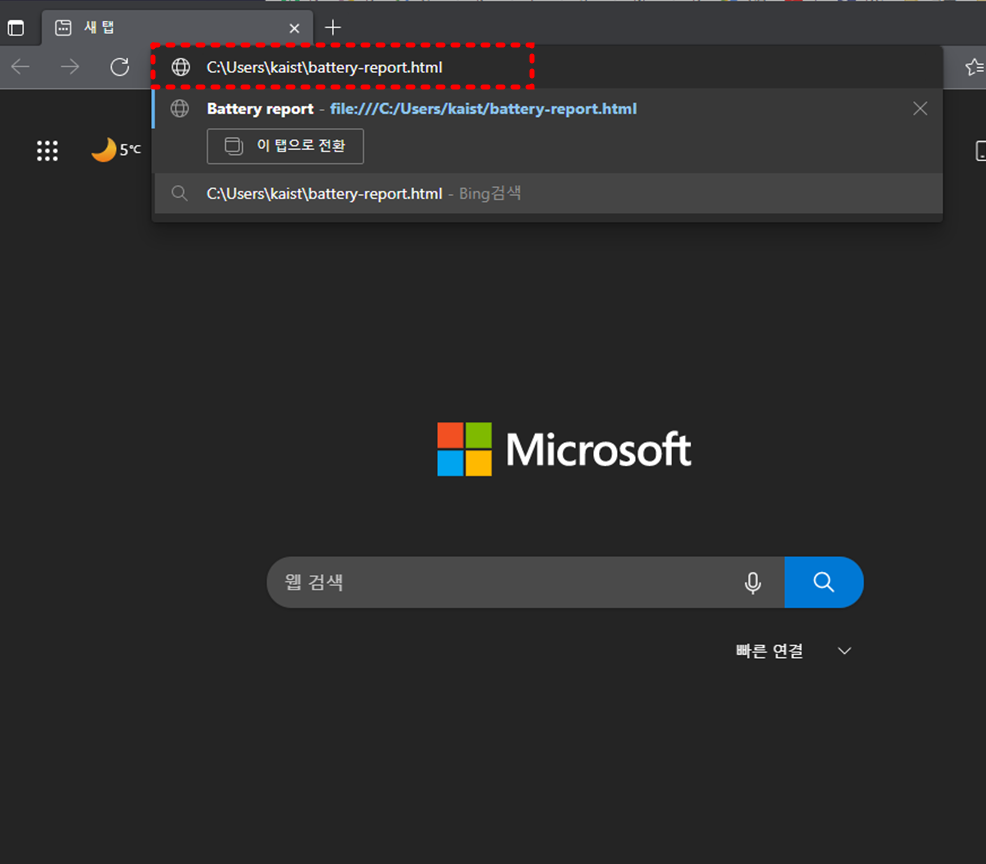Viewport: 986px width, 864px height.
Task: Open the 5°C weather widget
Action: 116,150
